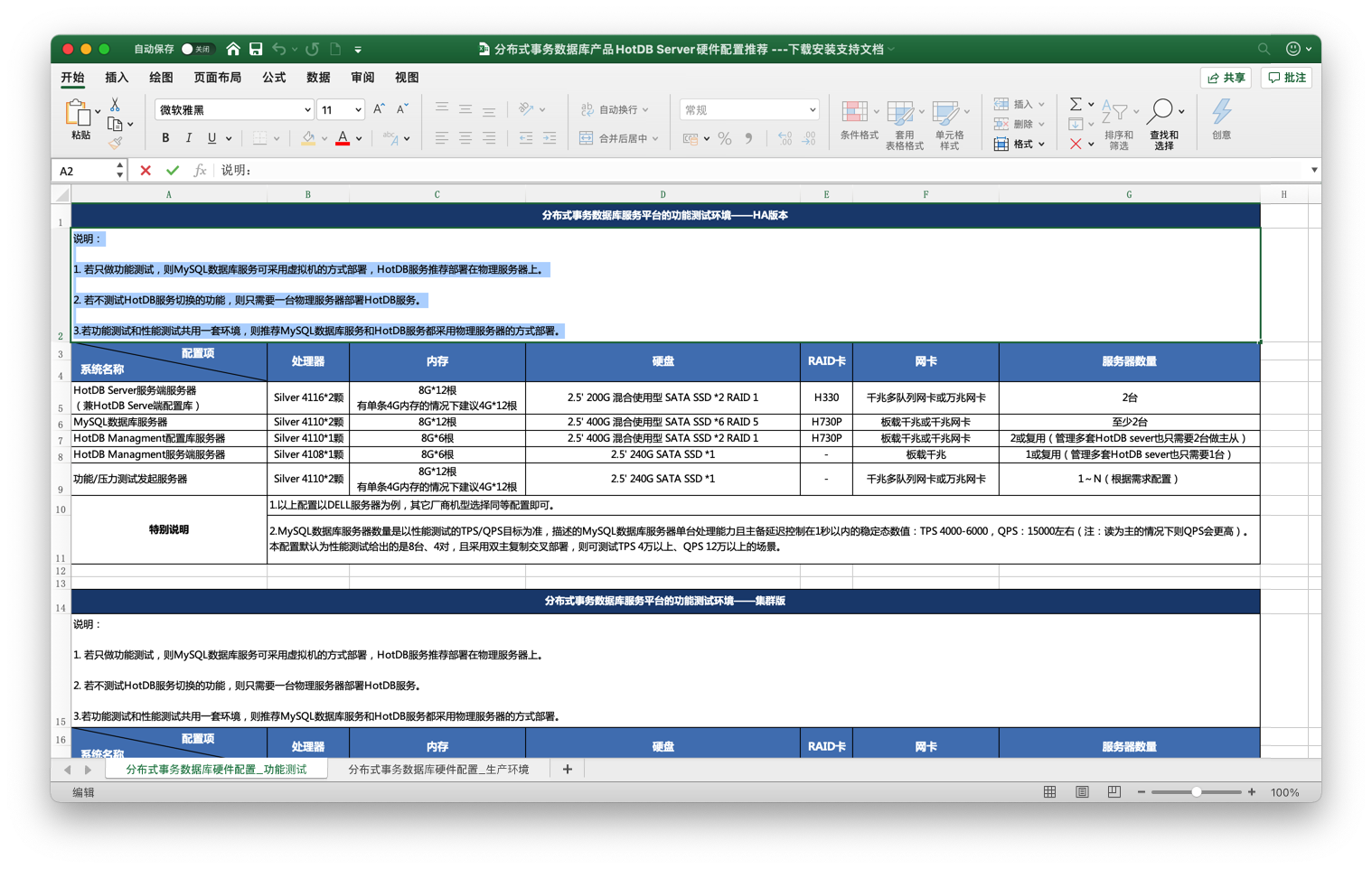This screenshot has height=869, width=1372.
Task: Open the 查找和选择 magnifier icon
Action: coord(1160,112)
